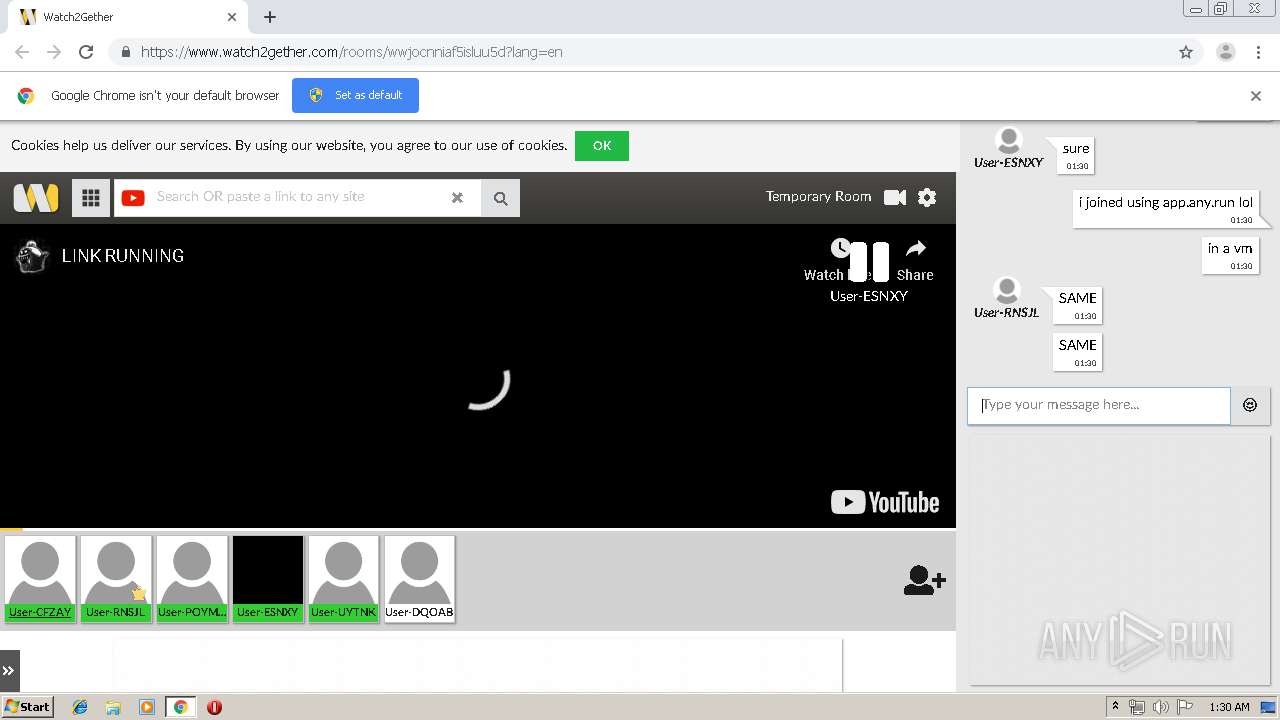
Task: Click the invite user add-person icon
Action: tap(924, 580)
